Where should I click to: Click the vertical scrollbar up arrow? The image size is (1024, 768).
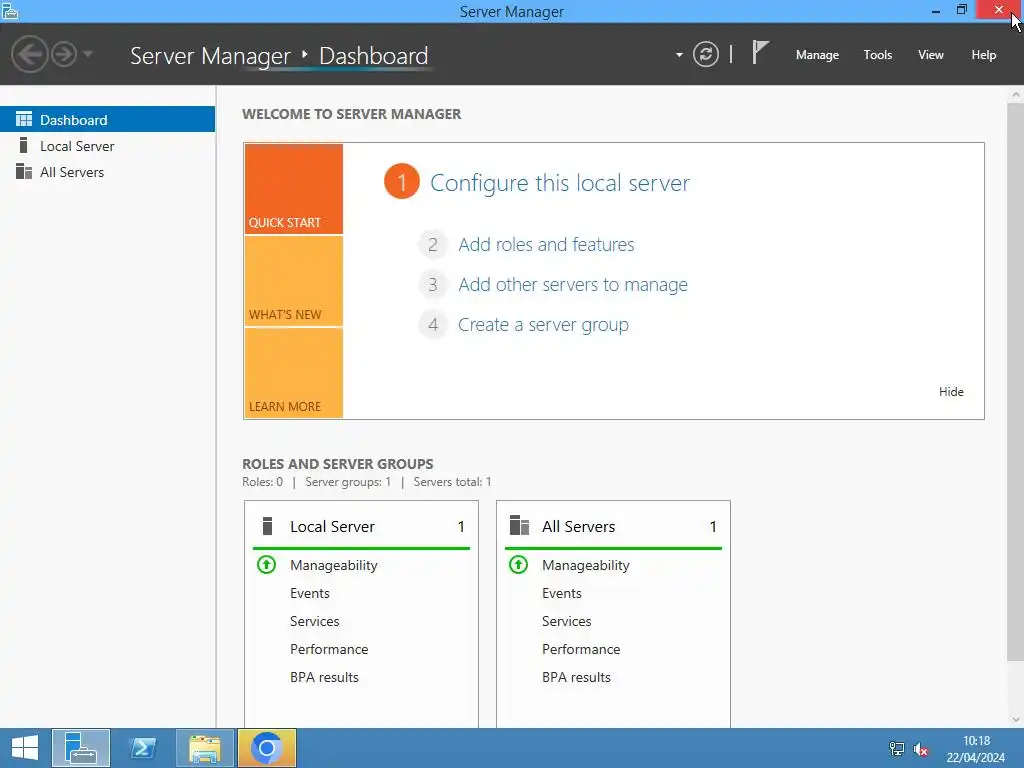point(1016,95)
